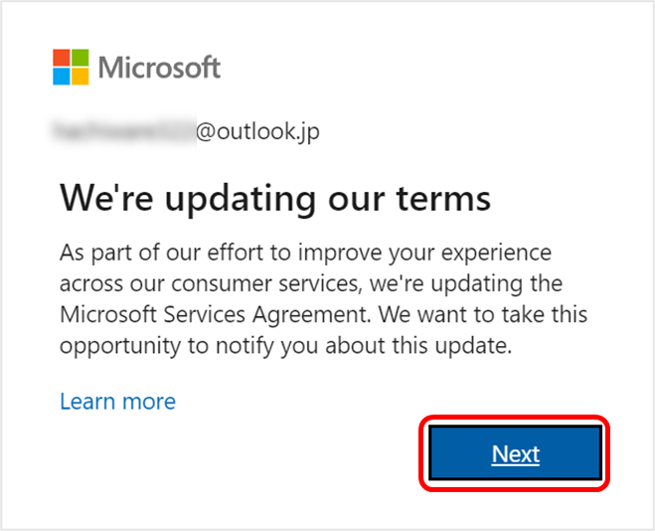Click the Microsoft four-square logo
Screen dimensions: 655x531
(x=70, y=67)
